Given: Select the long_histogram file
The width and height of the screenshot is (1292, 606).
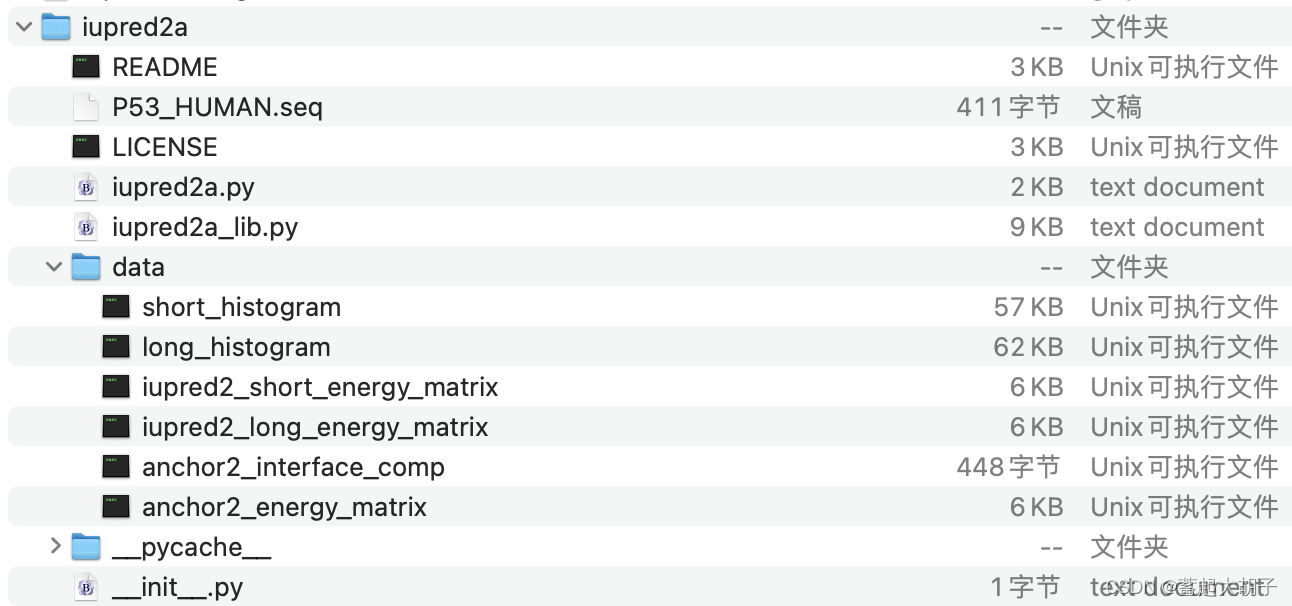Looking at the screenshot, I should (x=236, y=347).
